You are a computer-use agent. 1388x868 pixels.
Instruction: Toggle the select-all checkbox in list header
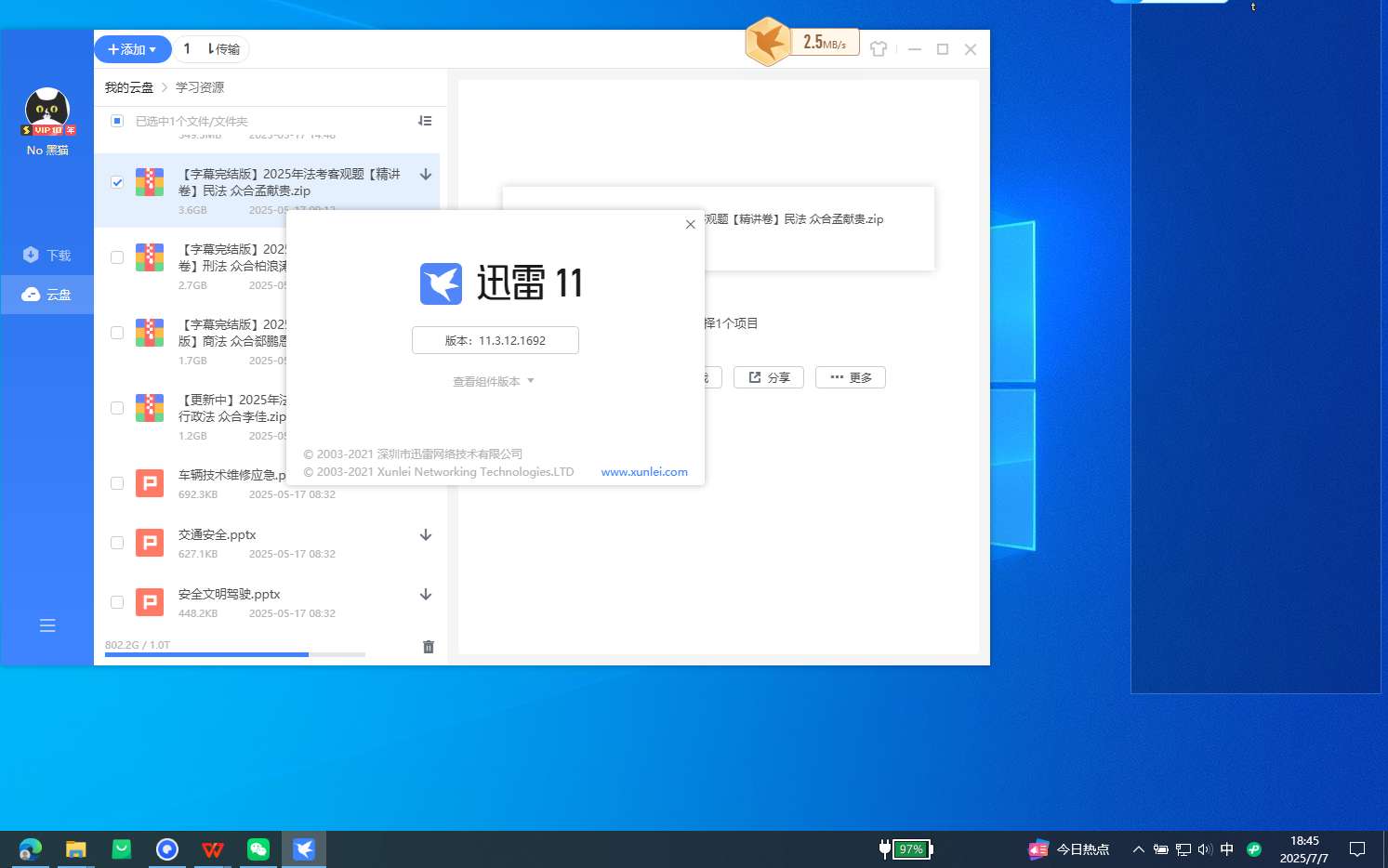coord(117,121)
